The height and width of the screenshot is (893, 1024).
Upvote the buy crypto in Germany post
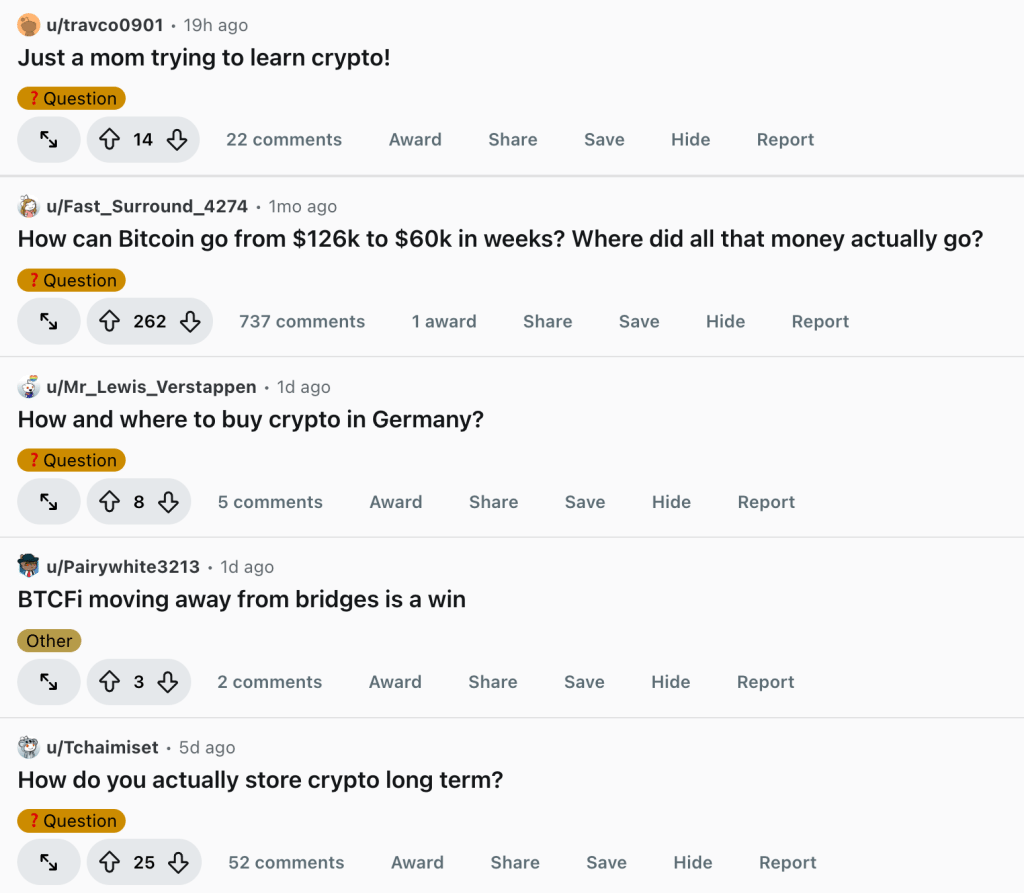(x=110, y=502)
